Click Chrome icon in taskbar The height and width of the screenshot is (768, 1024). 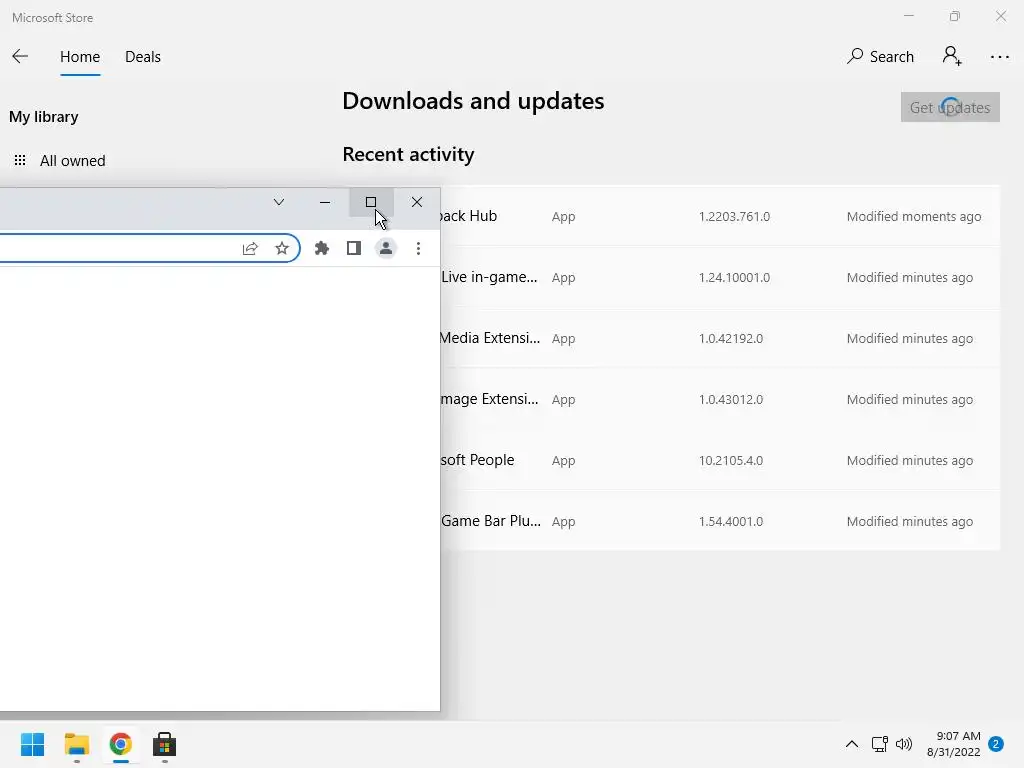[121, 744]
